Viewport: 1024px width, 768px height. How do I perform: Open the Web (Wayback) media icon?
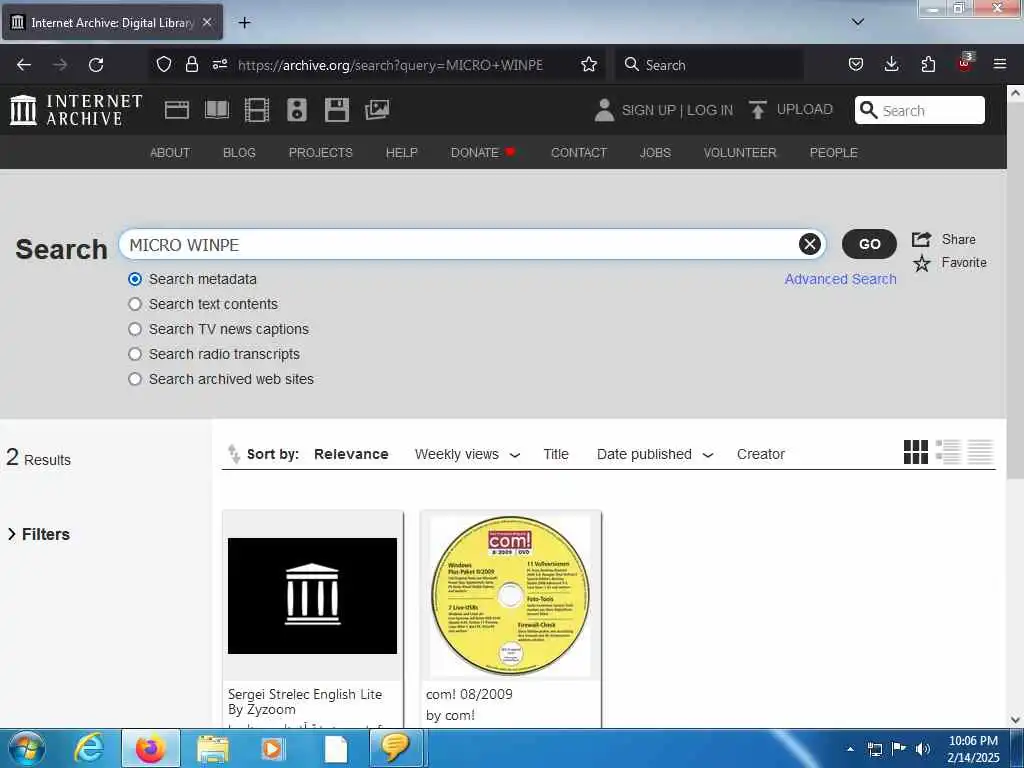tap(177, 110)
